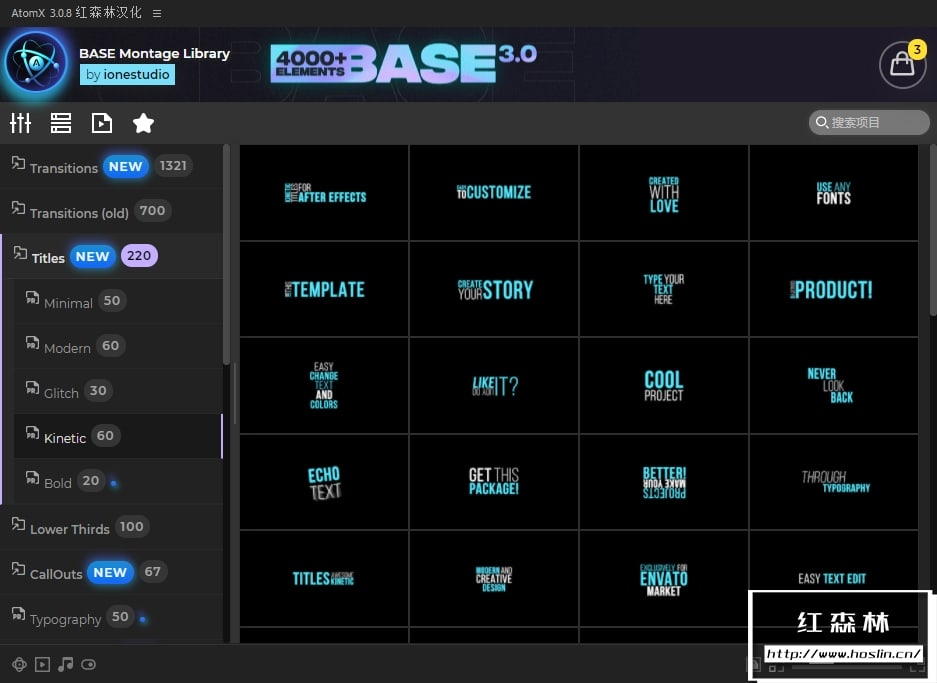Select the TEMPLATE title preset
This screenshot has height=683, width=937.
[x=324, y=289]
